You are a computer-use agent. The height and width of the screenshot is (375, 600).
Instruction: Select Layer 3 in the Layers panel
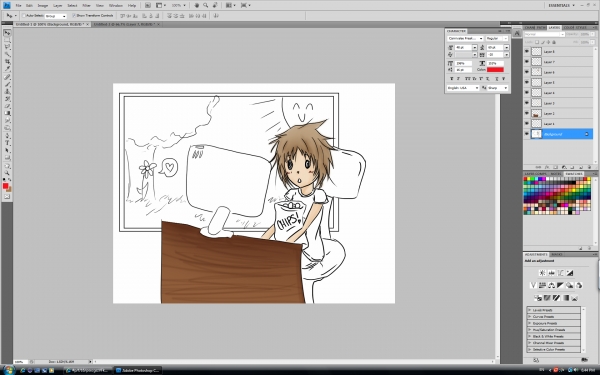click(x=558, y=103)
